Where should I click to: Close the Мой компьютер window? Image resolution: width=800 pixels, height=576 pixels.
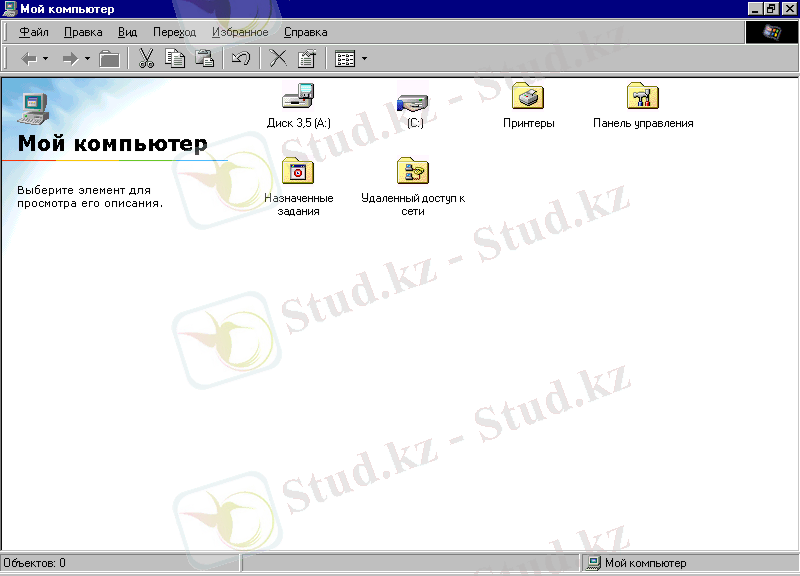[789, 9]
